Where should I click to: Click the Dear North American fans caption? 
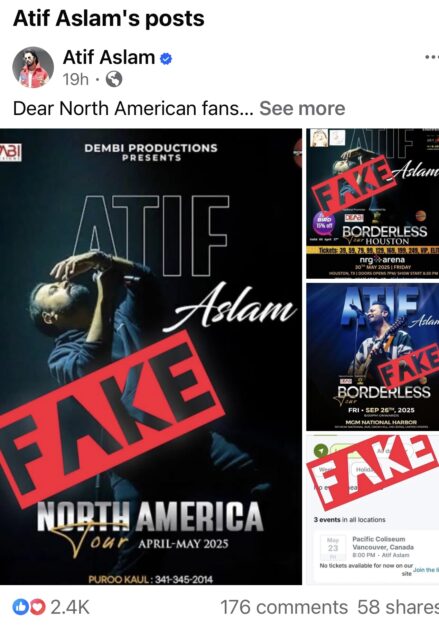[x=133, y=108]
